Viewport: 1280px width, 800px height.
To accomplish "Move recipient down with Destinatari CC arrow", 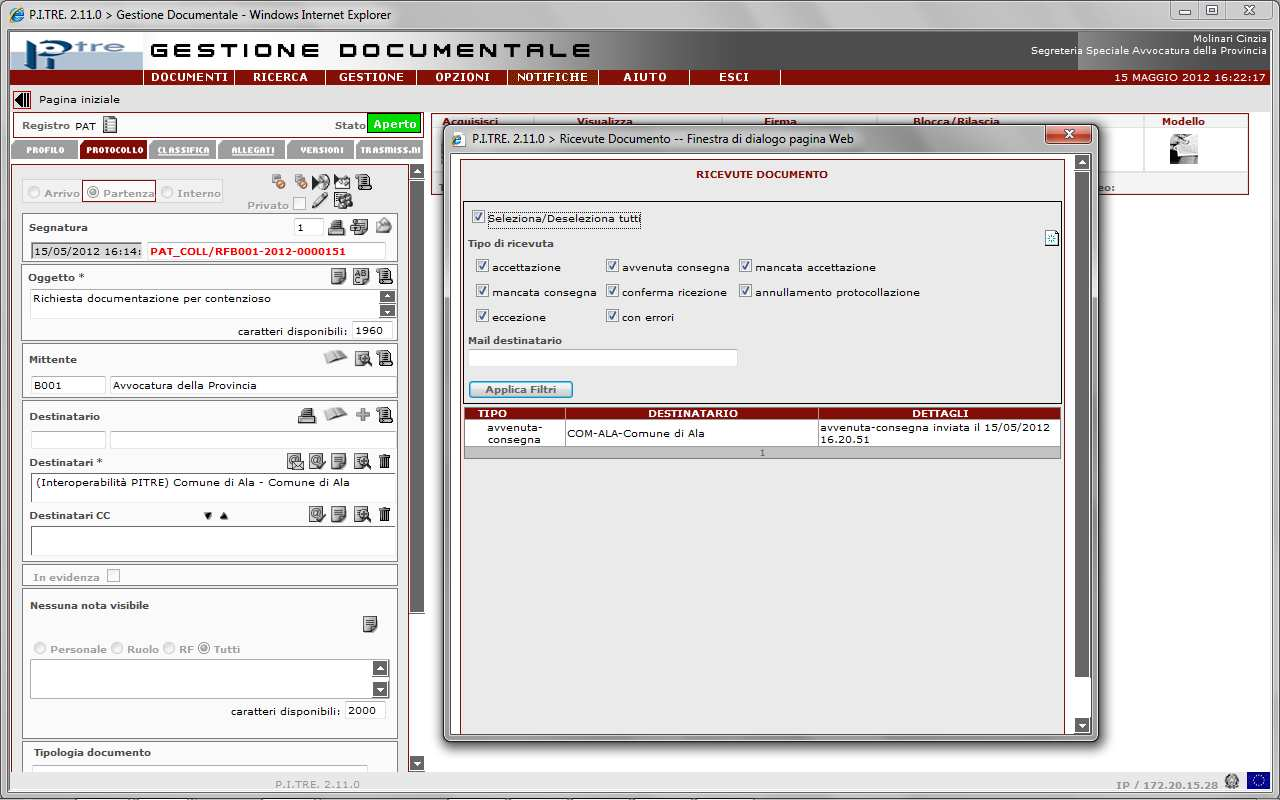I will coord(208,516).
